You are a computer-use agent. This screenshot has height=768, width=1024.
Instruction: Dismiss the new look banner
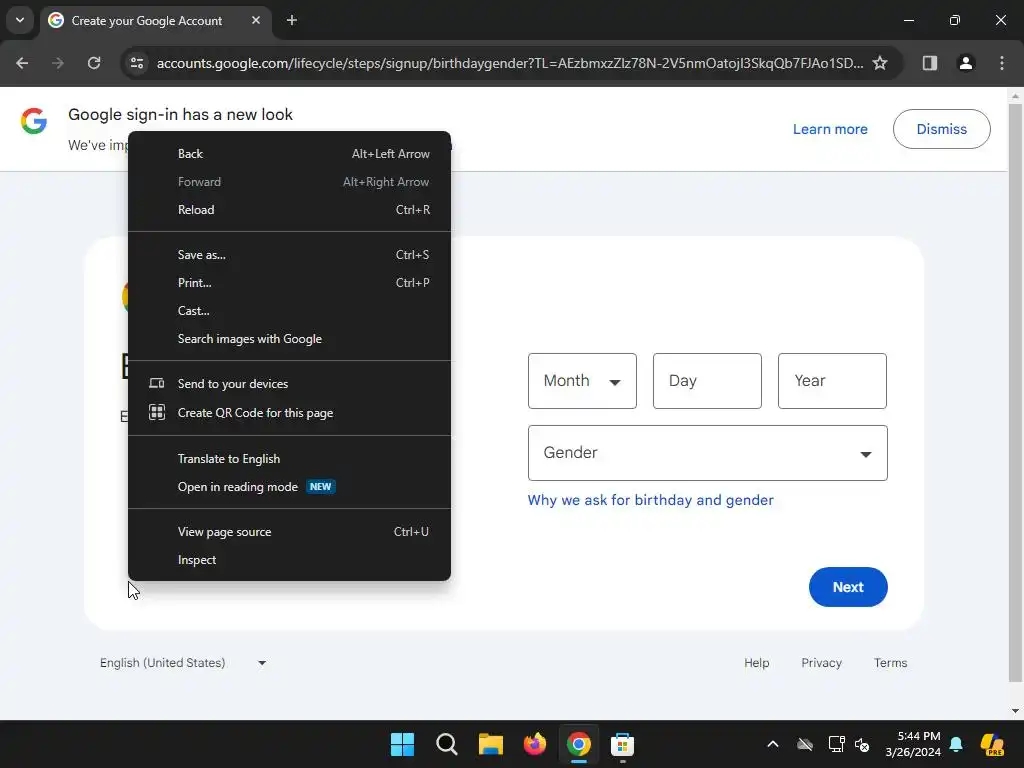click(x=941, y=129)
